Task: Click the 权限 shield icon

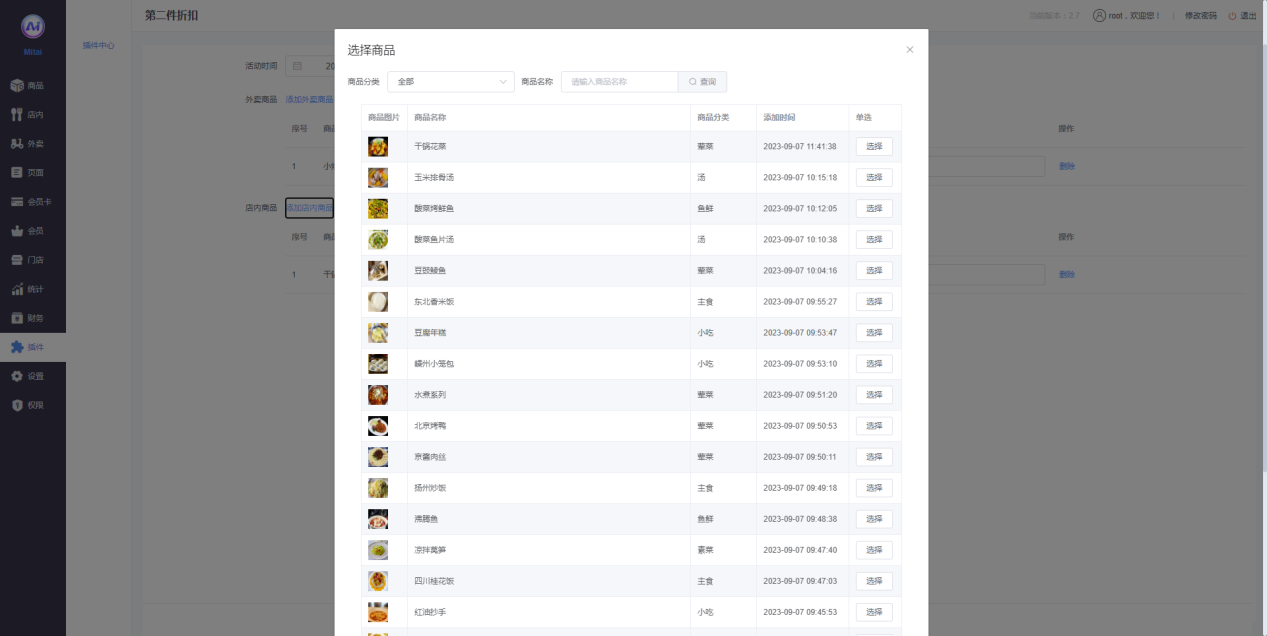Action: click(17, 405)
